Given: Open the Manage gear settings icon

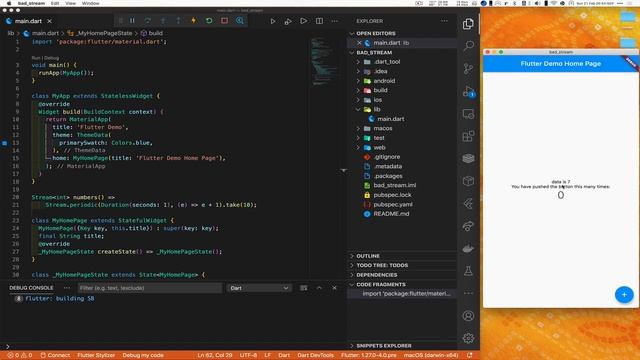Looking at the screenshot, I should (x=468, y=338).
